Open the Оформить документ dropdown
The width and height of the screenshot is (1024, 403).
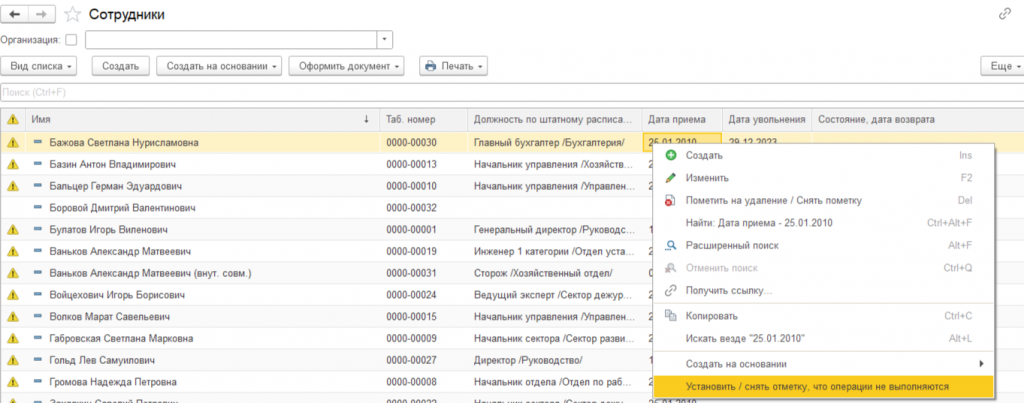(x=346, y=66)
